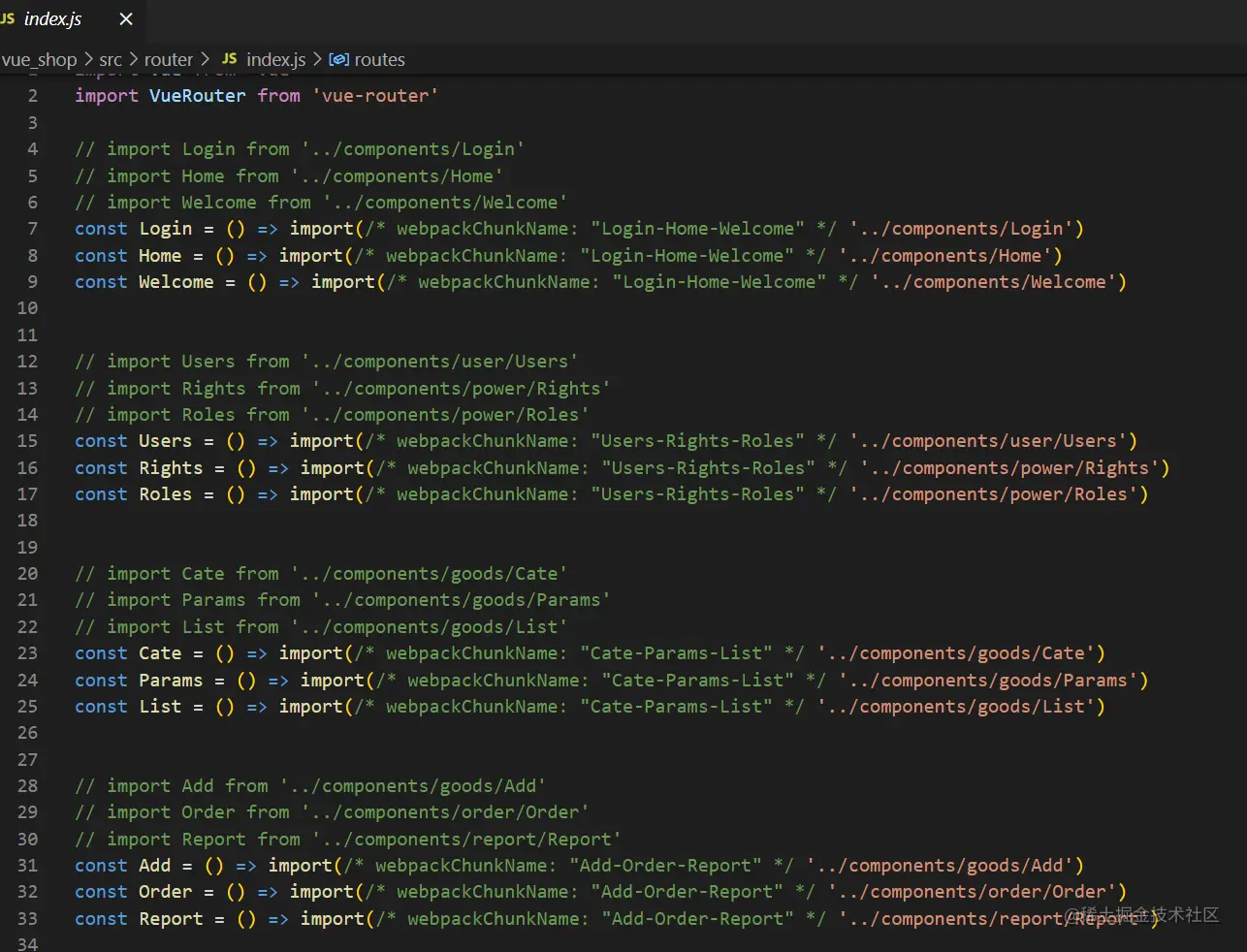This screenshot has height=952, width=1247.
Task: Open the router breadcrumb dropdown
Action: coord(169,59)
